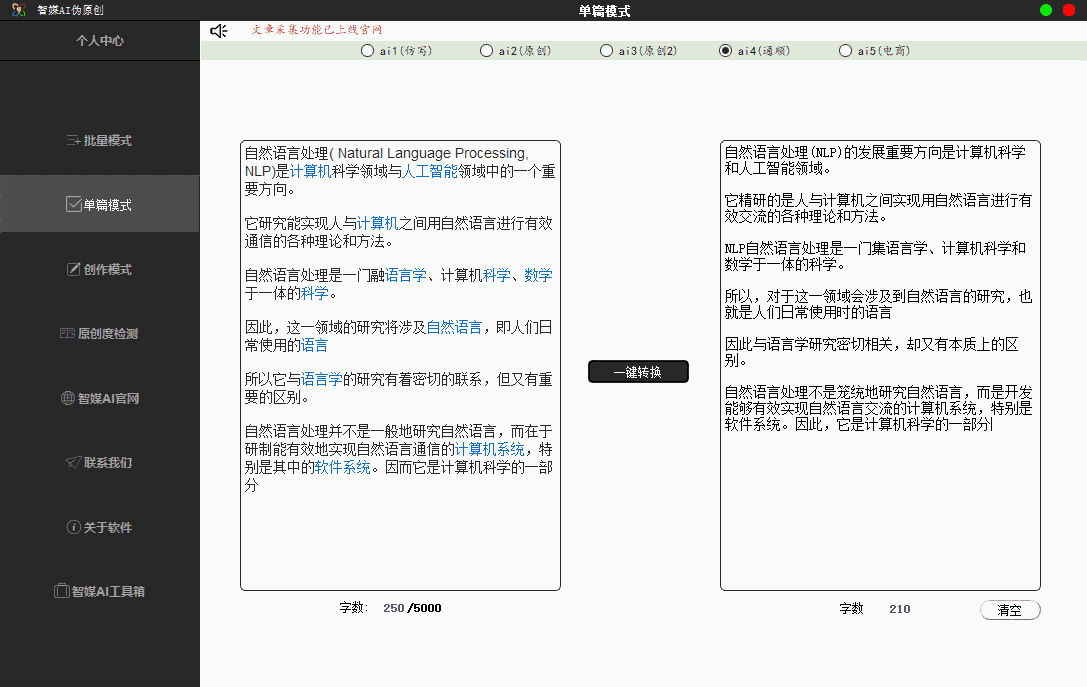Open 联系我们 in the sidebar
1087x687 pixels.
click(99, 462)
